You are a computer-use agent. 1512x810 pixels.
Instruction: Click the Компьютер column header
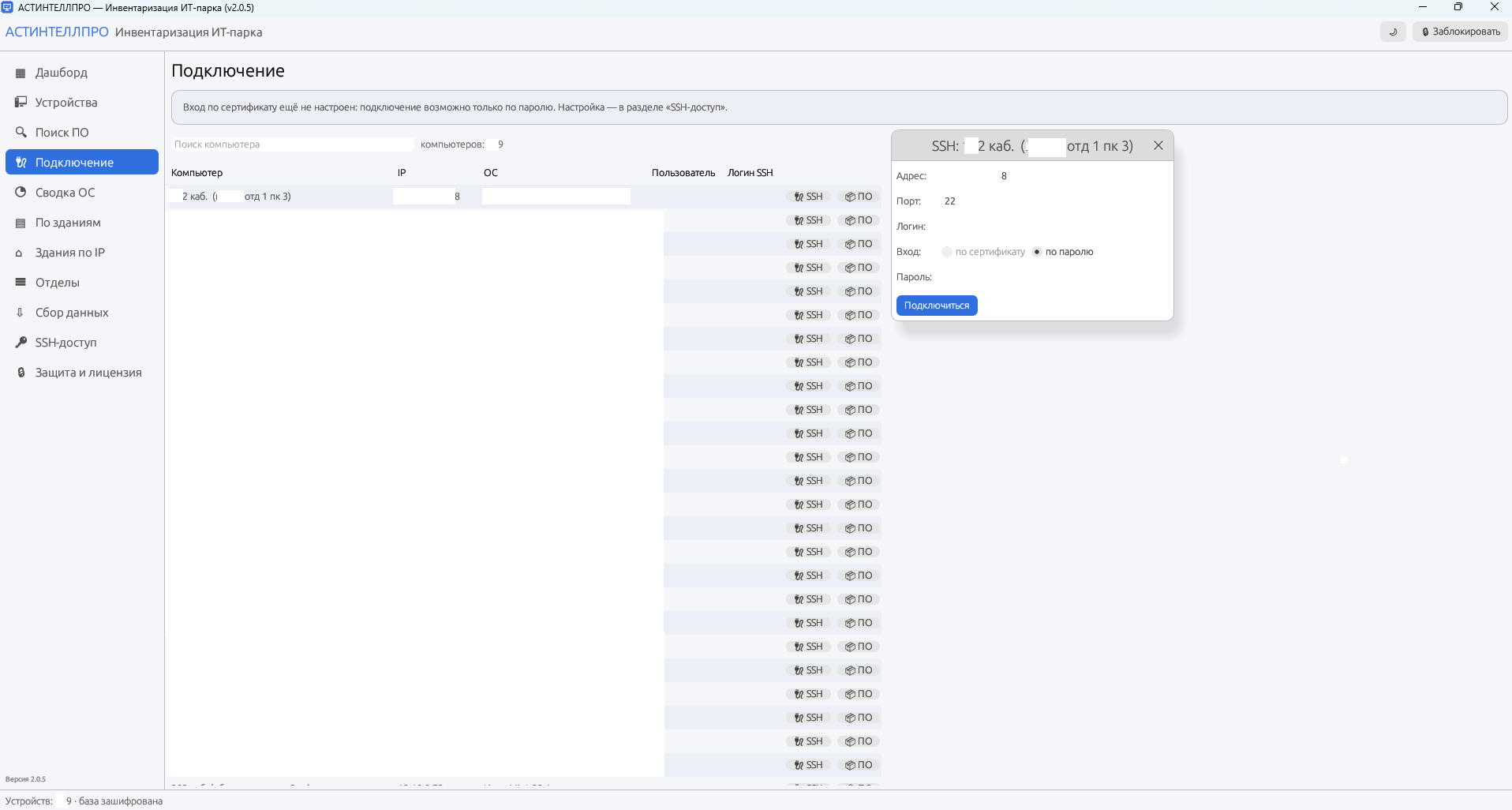196,173
